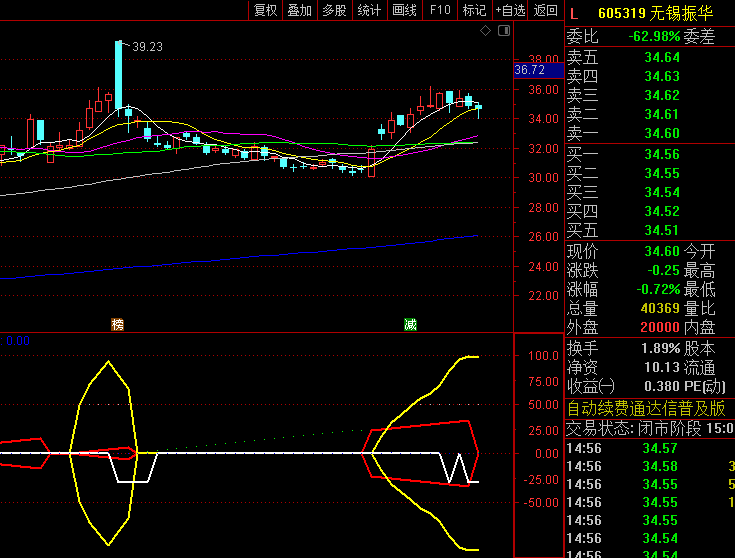Click the 38.00 price axis label

pos(543,59)
